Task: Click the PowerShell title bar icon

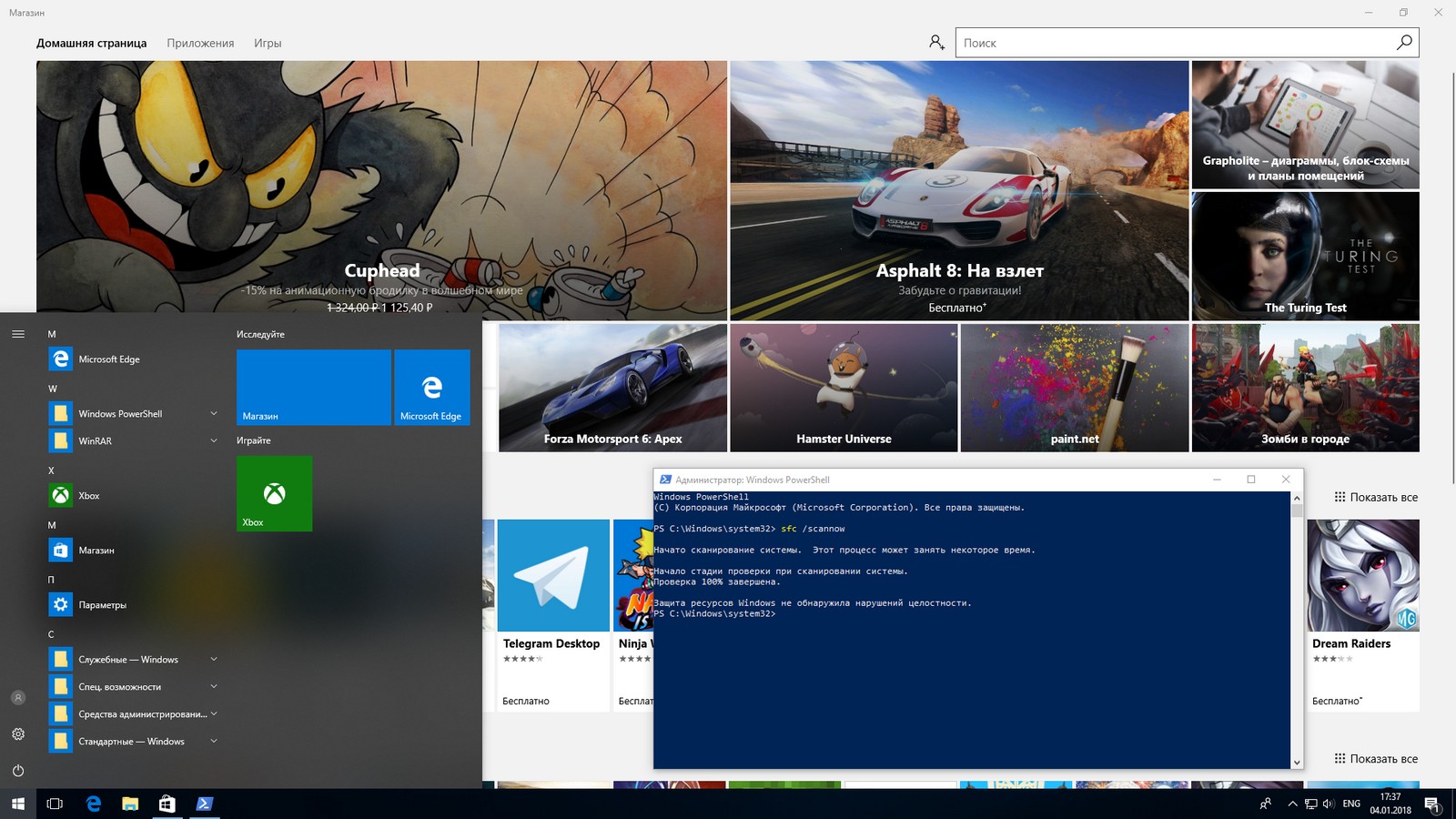Action: pos(665,480)
